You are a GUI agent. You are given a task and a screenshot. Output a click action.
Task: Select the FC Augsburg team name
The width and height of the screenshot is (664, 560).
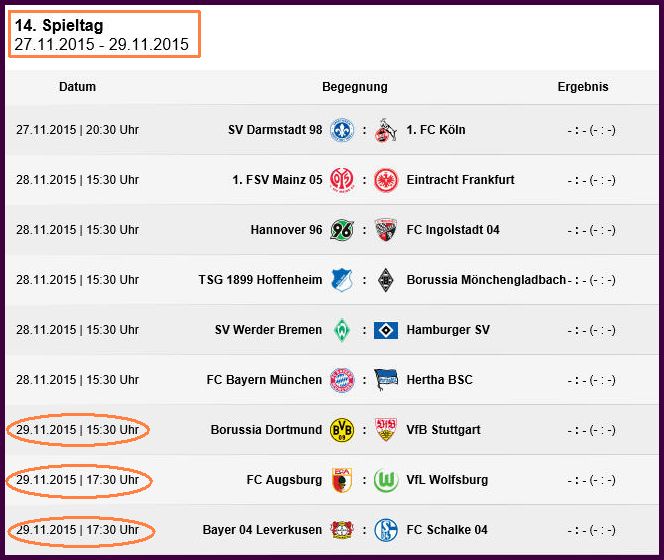[x=284, y=480]
